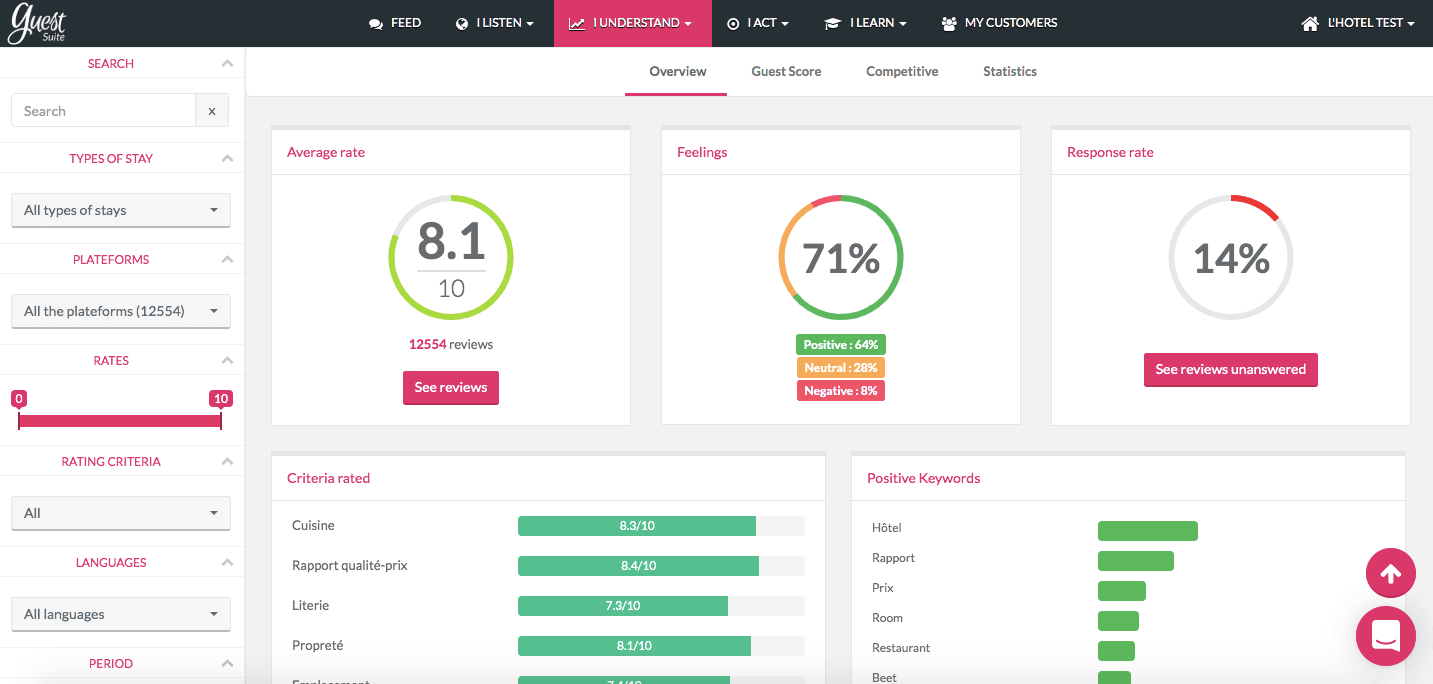Open the Feed chat bubble icon
The height and width of the screenshot is (684, 1433).
tap(376, 23)
